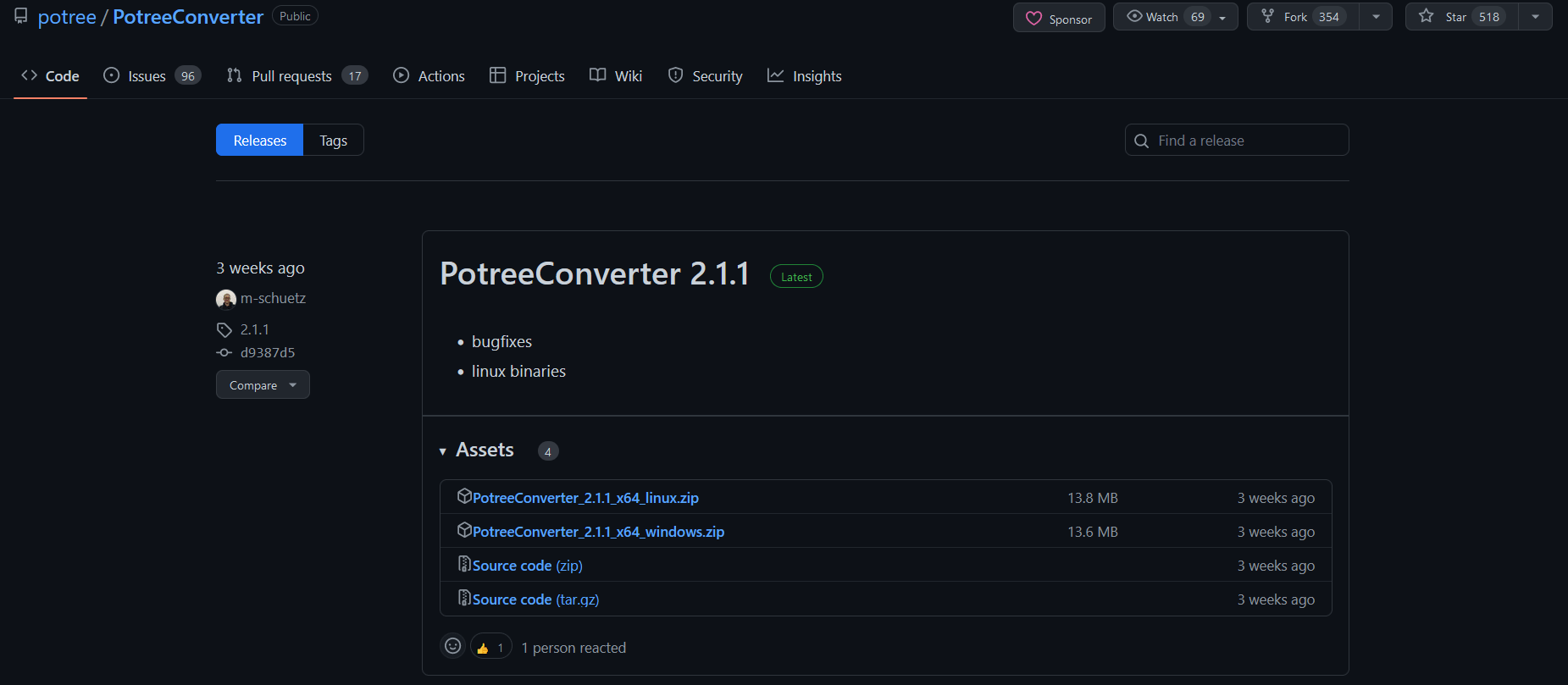Open the Projects tab
The width and height of the screenshot is (1568, 685).
527,76
